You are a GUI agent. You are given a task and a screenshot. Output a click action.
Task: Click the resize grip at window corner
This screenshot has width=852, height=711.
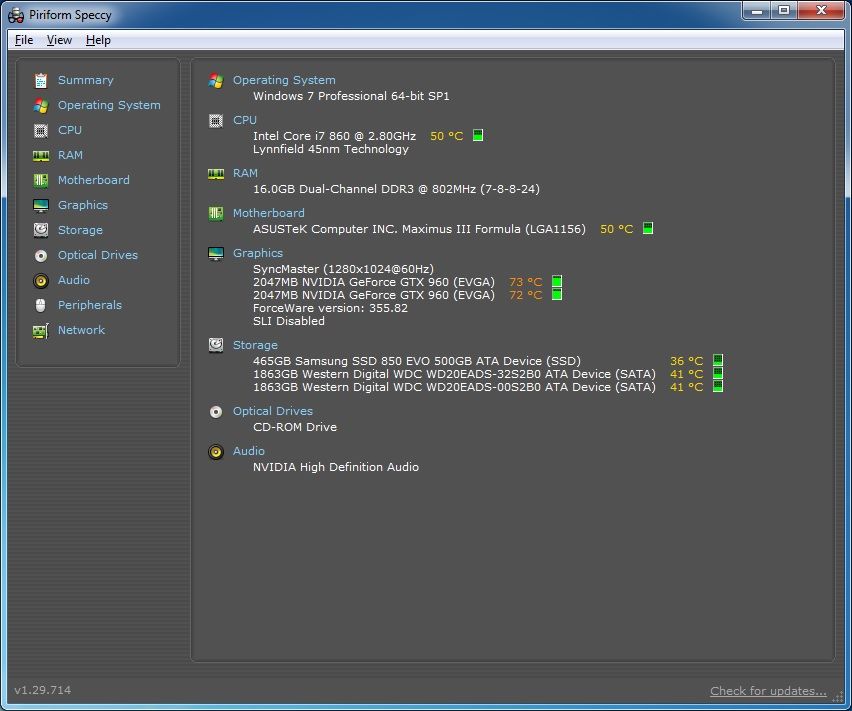pos(838,696)
